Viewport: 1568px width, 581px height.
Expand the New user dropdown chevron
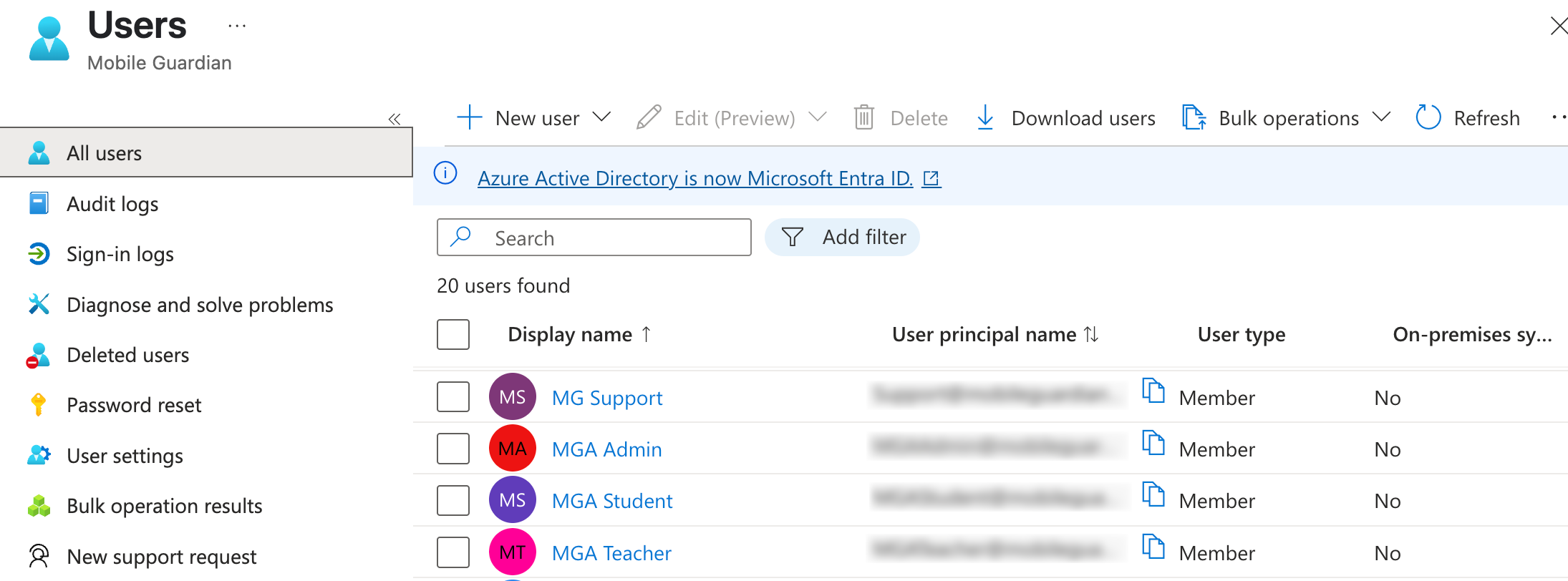click(x=602, y=117)
